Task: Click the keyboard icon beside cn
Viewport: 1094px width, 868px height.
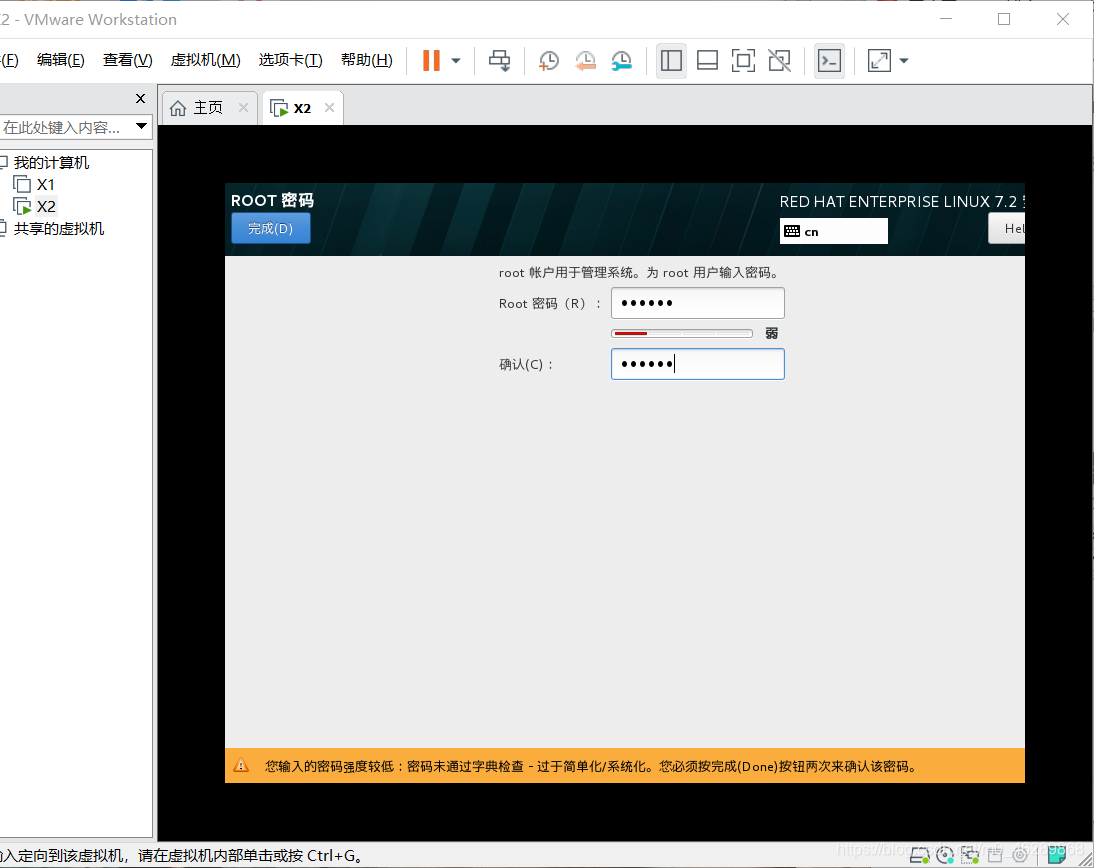Action: coord(792,231)
